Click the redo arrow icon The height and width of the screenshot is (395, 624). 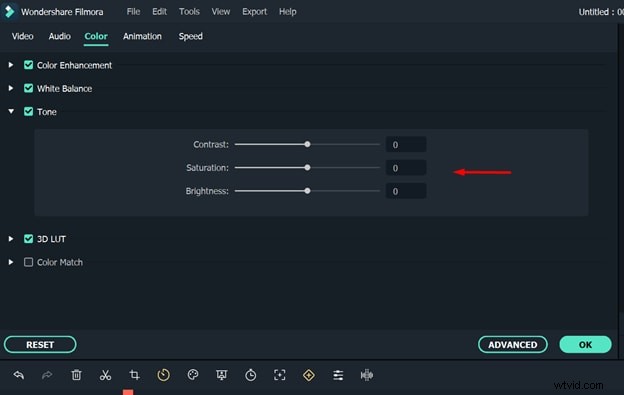[x=47, y=375]
